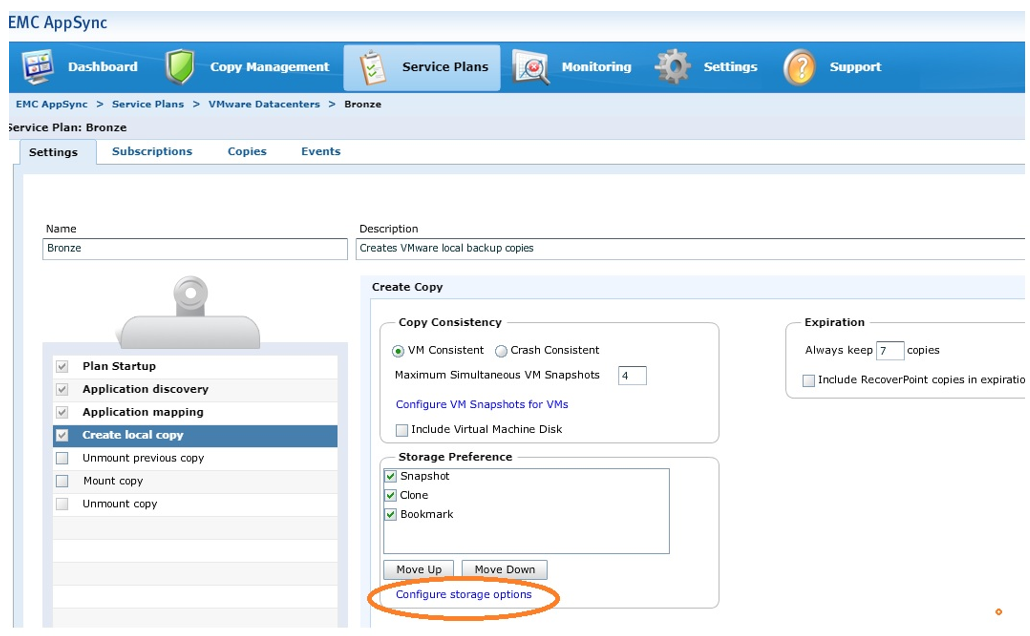Switch to the Subscriptions tab
The width and height of the screenshot is (1030, 636).
pos(152,152)
